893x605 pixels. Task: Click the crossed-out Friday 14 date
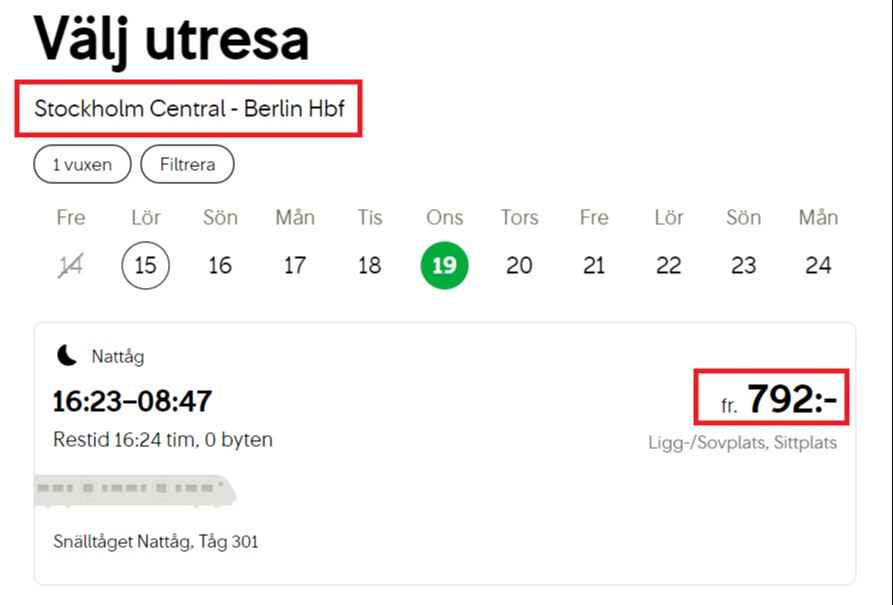71,266
